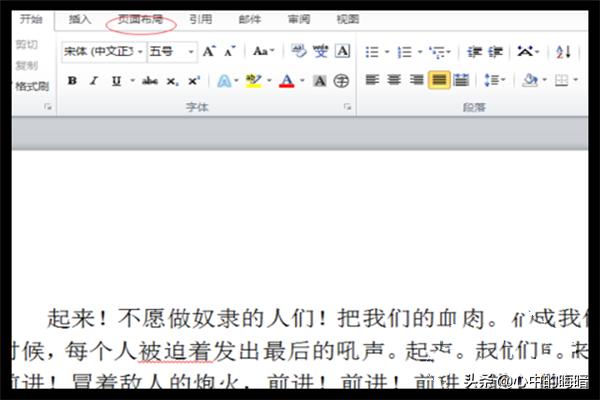
Task: Switch to the 邮件 tab
Action: 249,19
